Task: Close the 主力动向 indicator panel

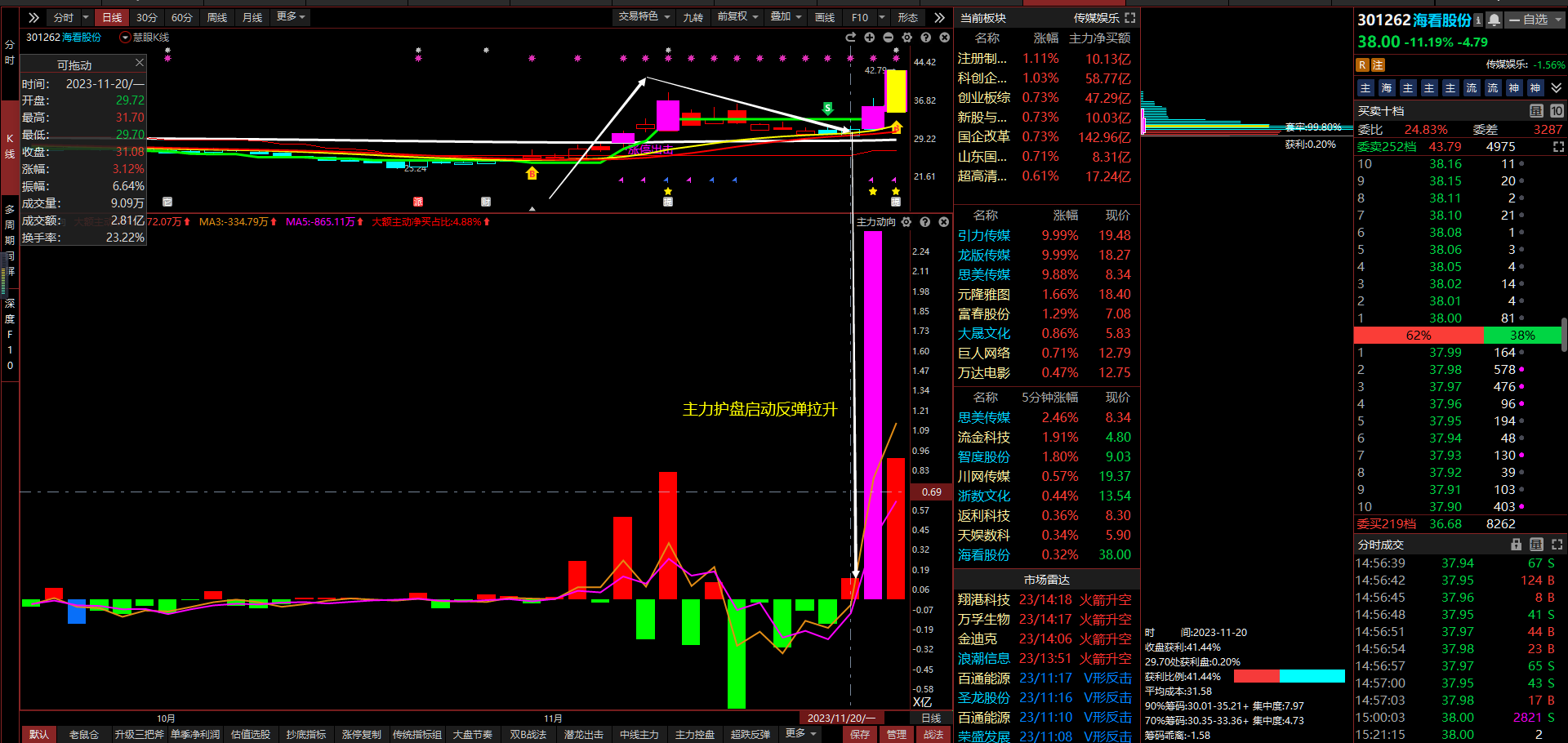Action: (944, 222)
